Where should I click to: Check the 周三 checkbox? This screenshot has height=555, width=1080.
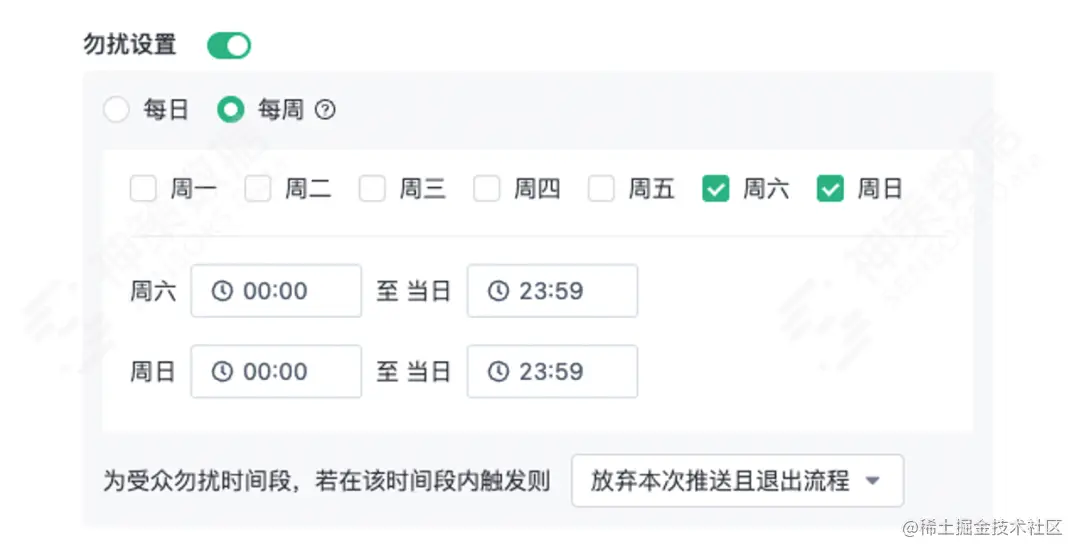(372, 189)
